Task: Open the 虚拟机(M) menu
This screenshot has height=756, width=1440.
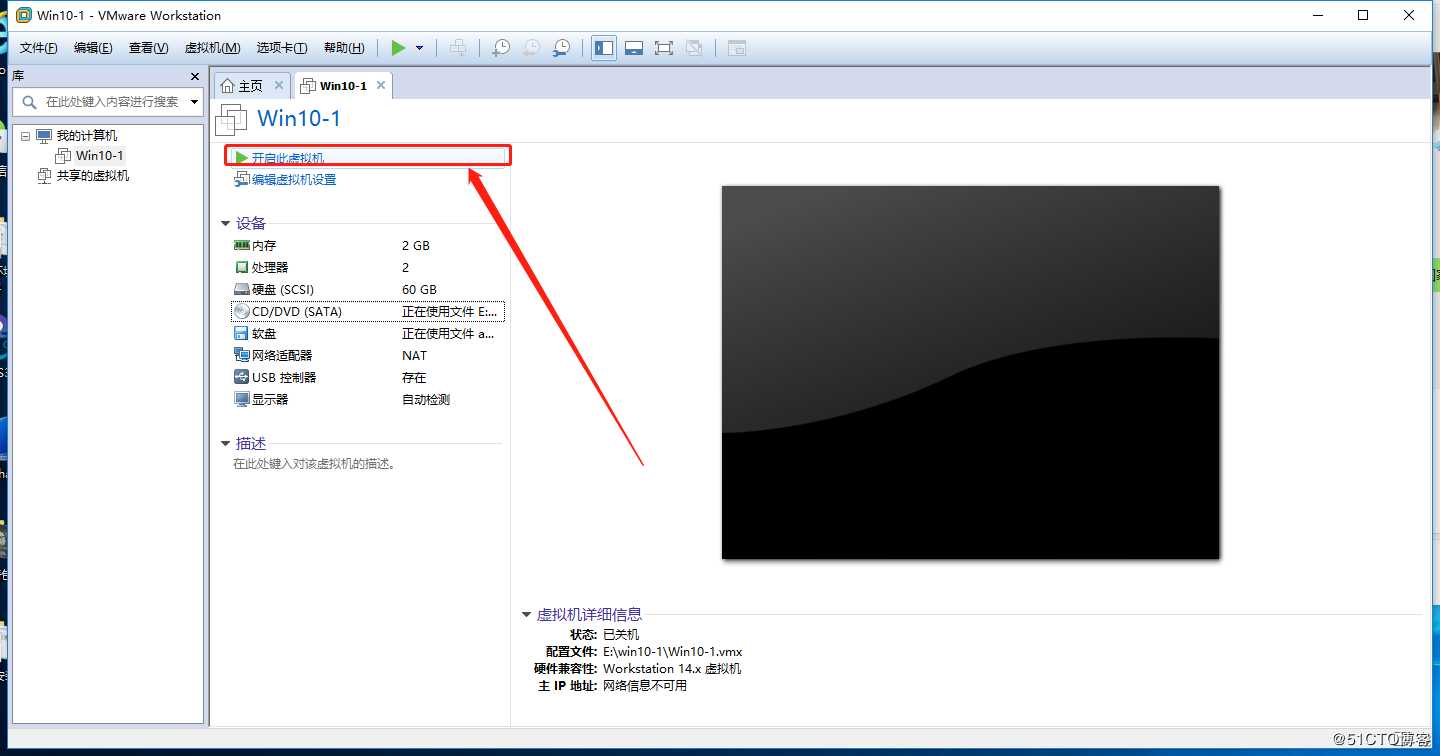Action: [x=212, y=48]
